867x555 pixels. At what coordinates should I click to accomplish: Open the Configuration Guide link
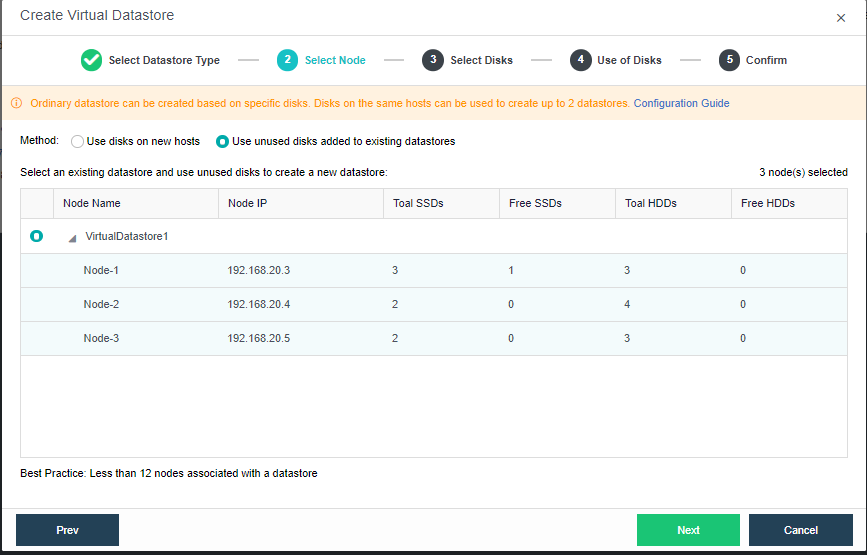coord(681,103)
